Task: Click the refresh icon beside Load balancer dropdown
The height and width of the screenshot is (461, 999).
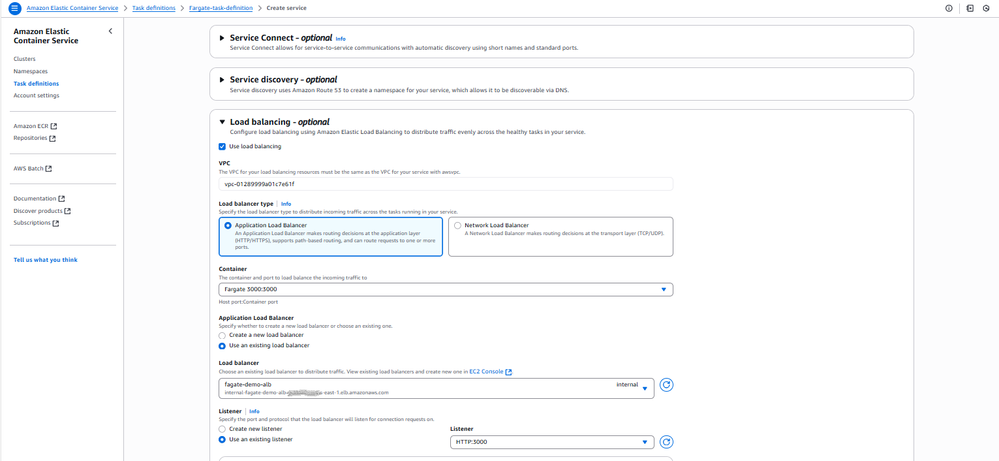Action: pos(666,385)
